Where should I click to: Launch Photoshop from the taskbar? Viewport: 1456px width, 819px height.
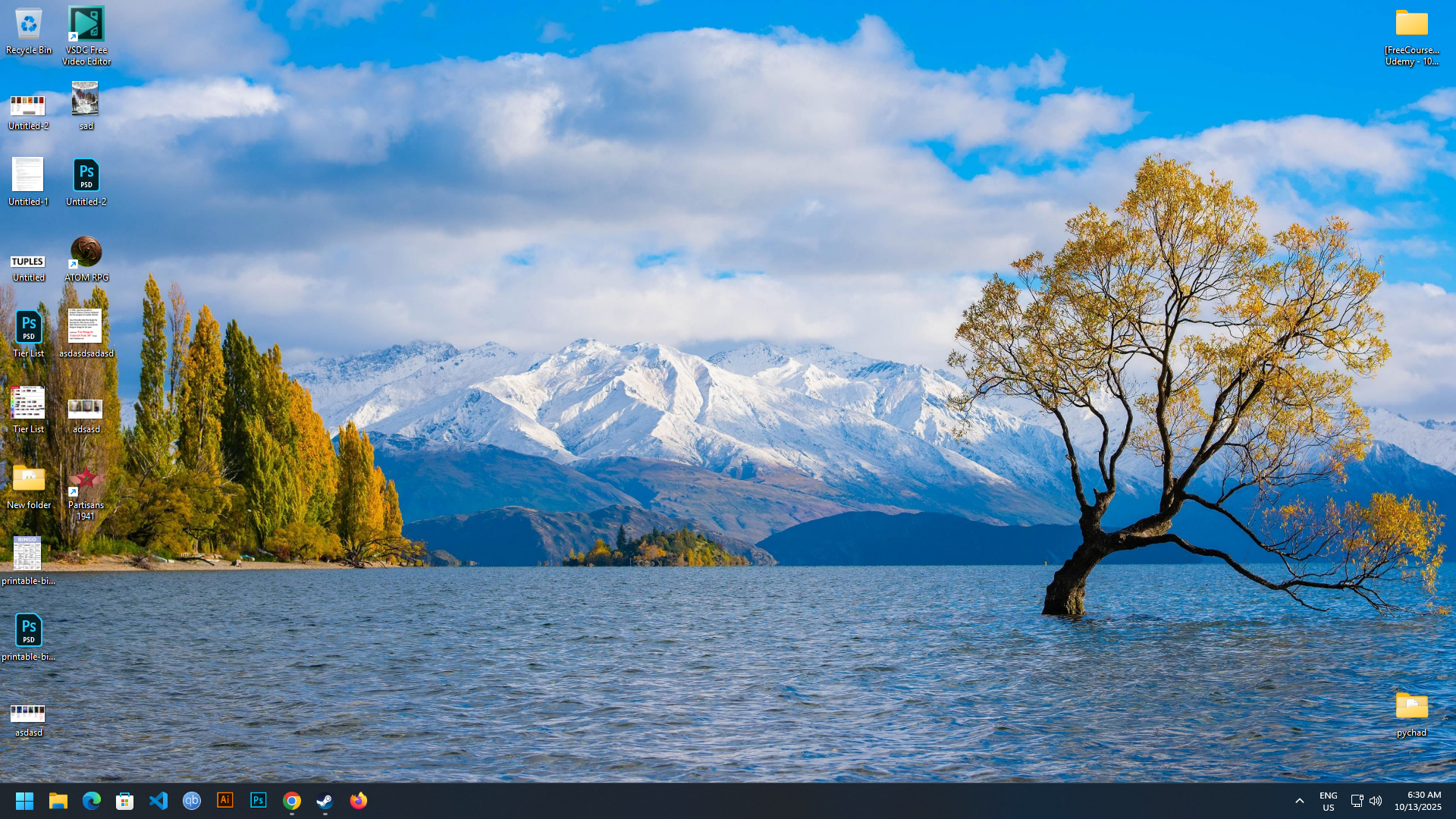click(259, 800)
